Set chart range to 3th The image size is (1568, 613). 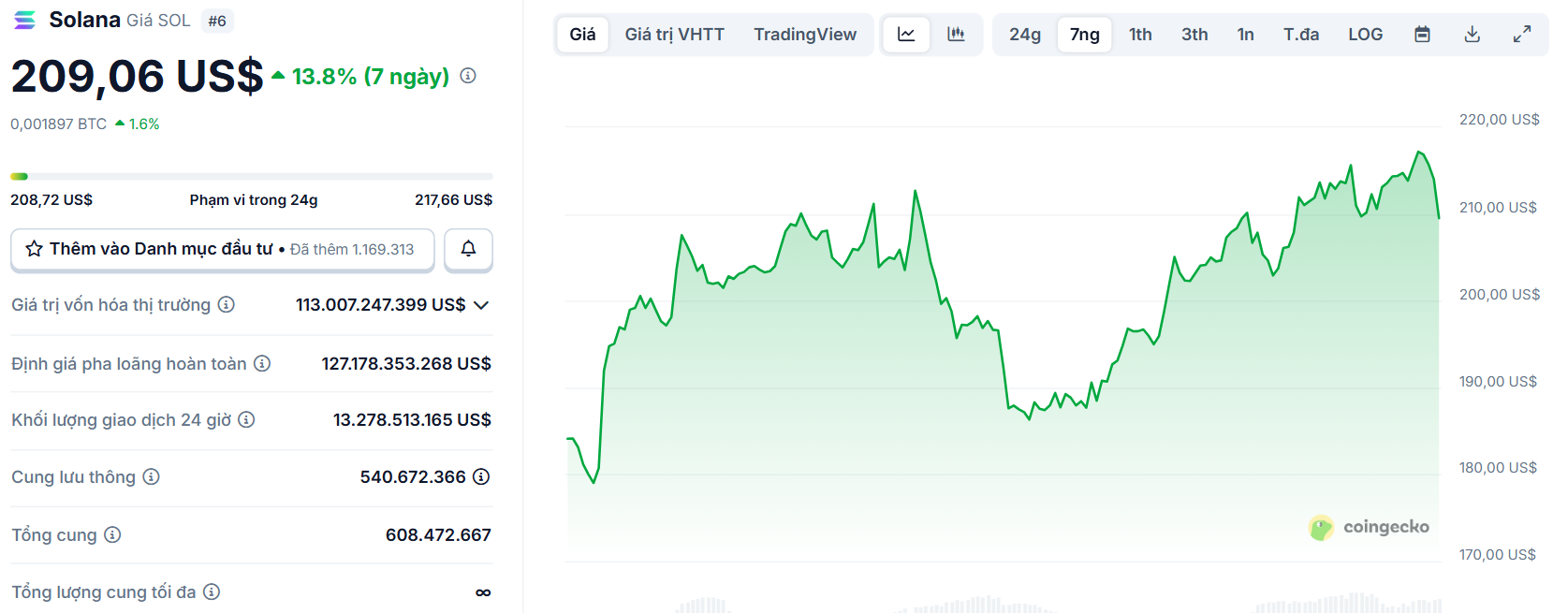point(1194,35)
